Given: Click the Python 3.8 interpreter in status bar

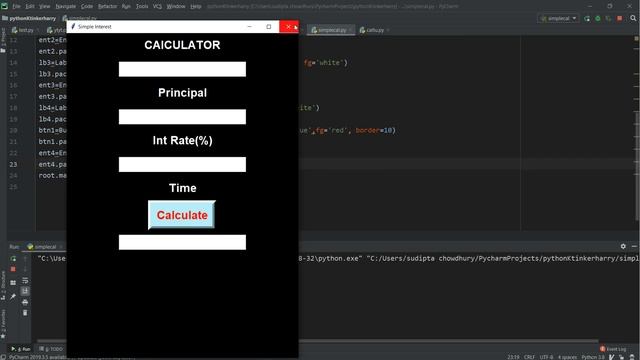Looking at the screenshot, I should 593,357.
